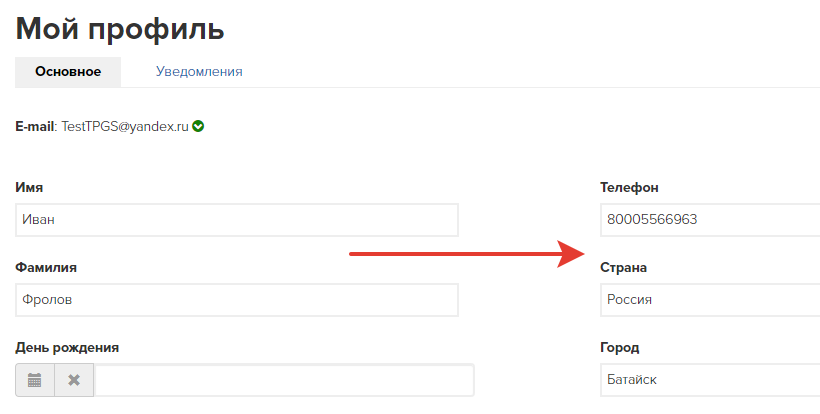This screenshot has height=414, width=820.
Task: Click the Имя field label
Action: point(29,188)
